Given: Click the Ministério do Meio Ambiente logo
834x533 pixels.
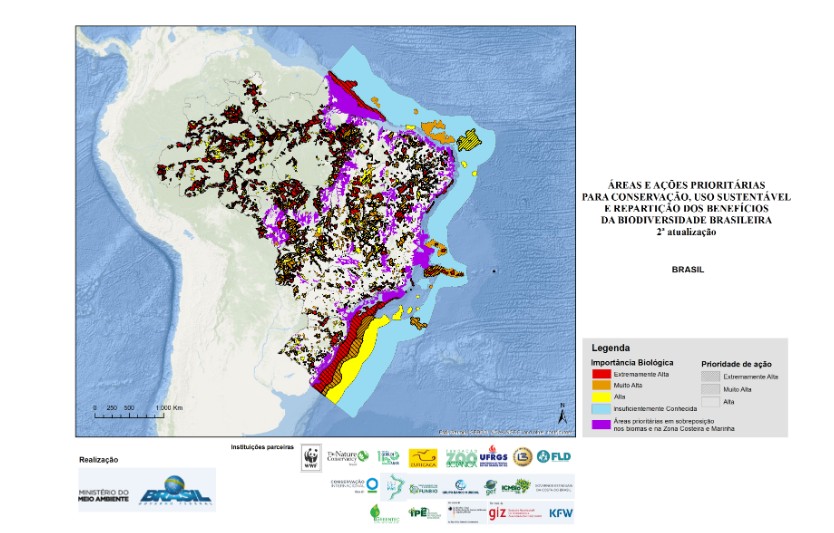Looking at the screenshot, I should click(x=104, y=495).
